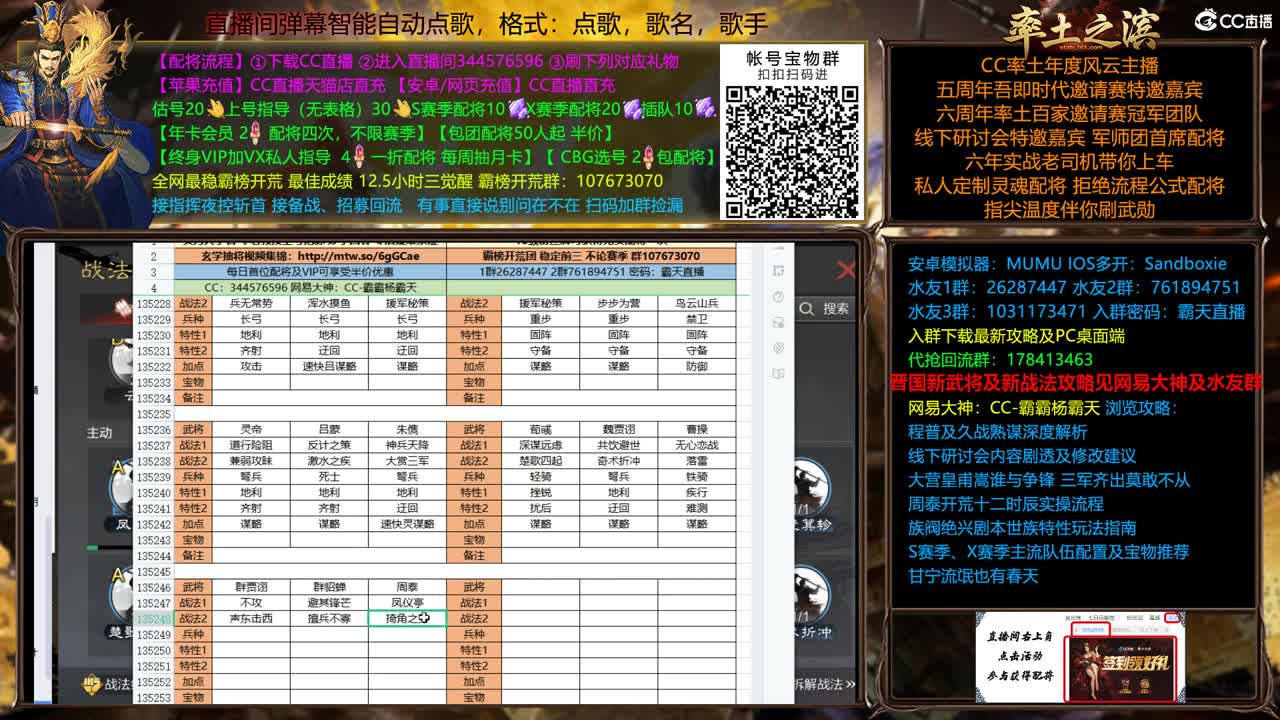
Task: Select trait cell 疾行
Action: [x=696, y=493]
